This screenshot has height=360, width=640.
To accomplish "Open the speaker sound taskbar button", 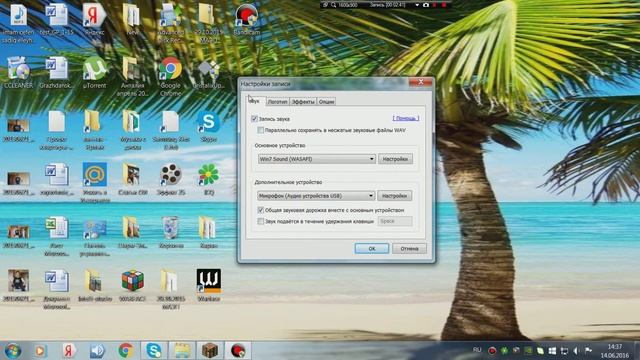I will (x=97, y=351).
